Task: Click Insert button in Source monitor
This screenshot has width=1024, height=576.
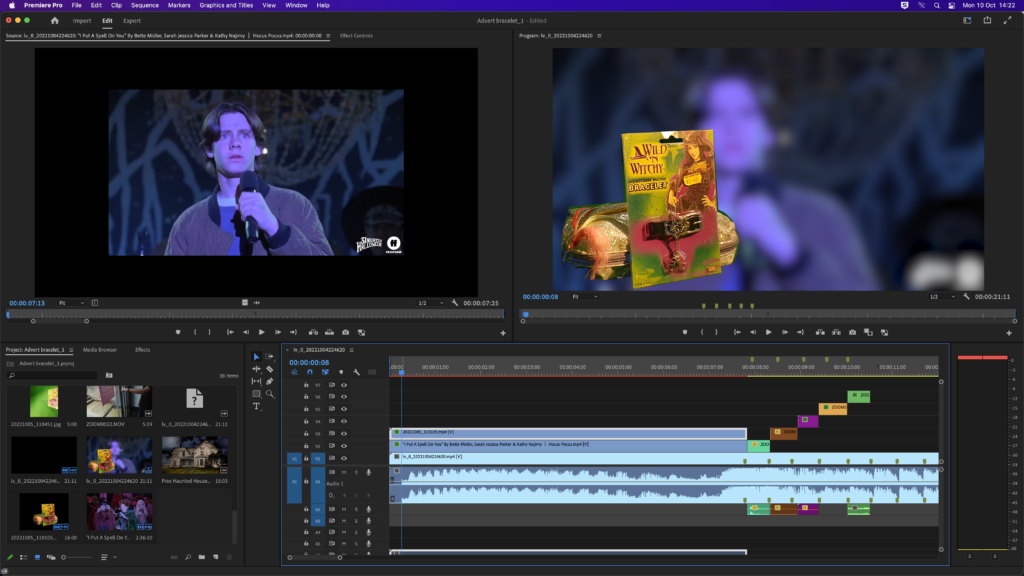Action: tap(313, 332)
